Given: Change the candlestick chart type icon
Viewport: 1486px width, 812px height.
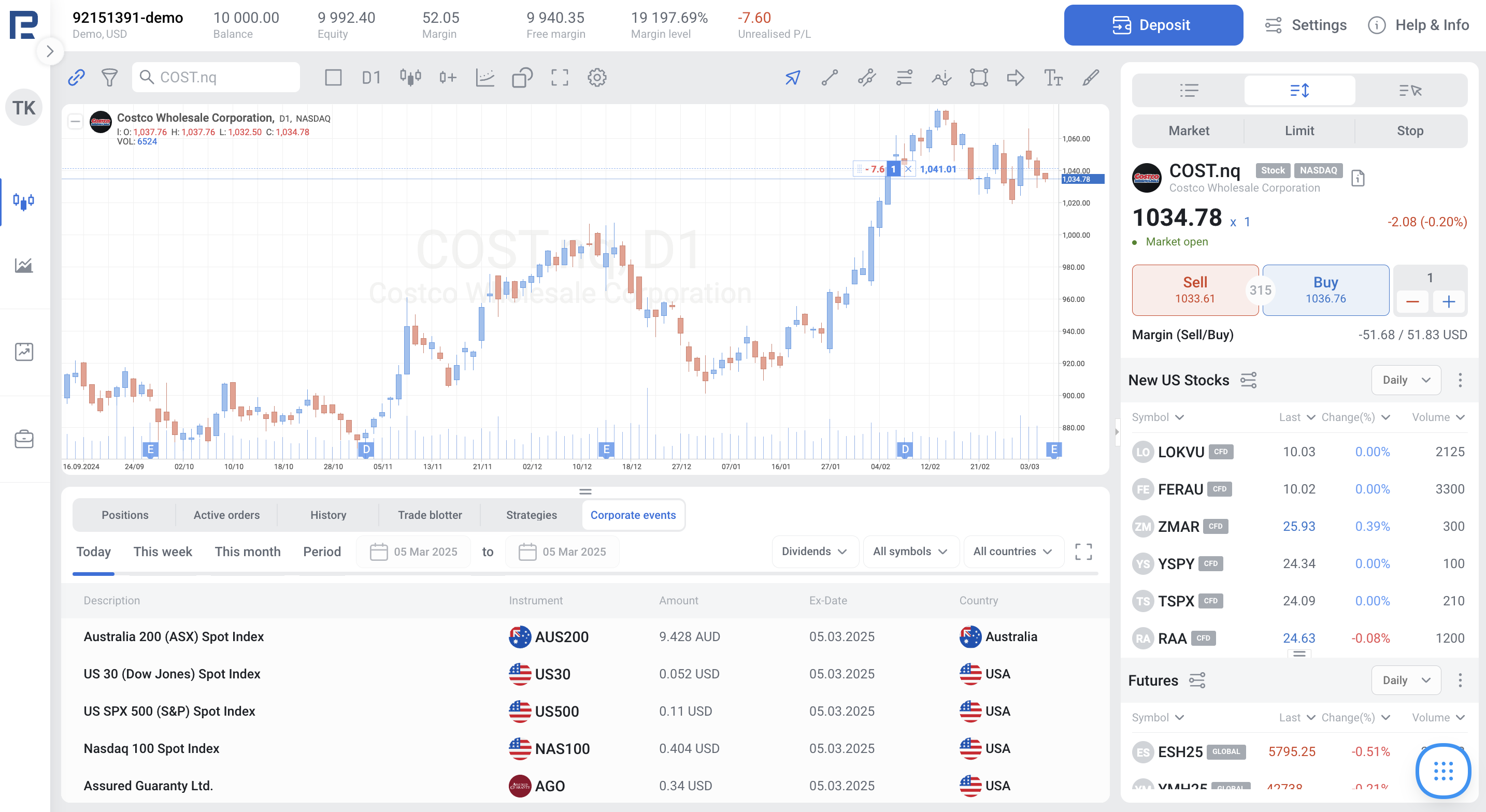Looking at the screenshot, I should point(410,77).
